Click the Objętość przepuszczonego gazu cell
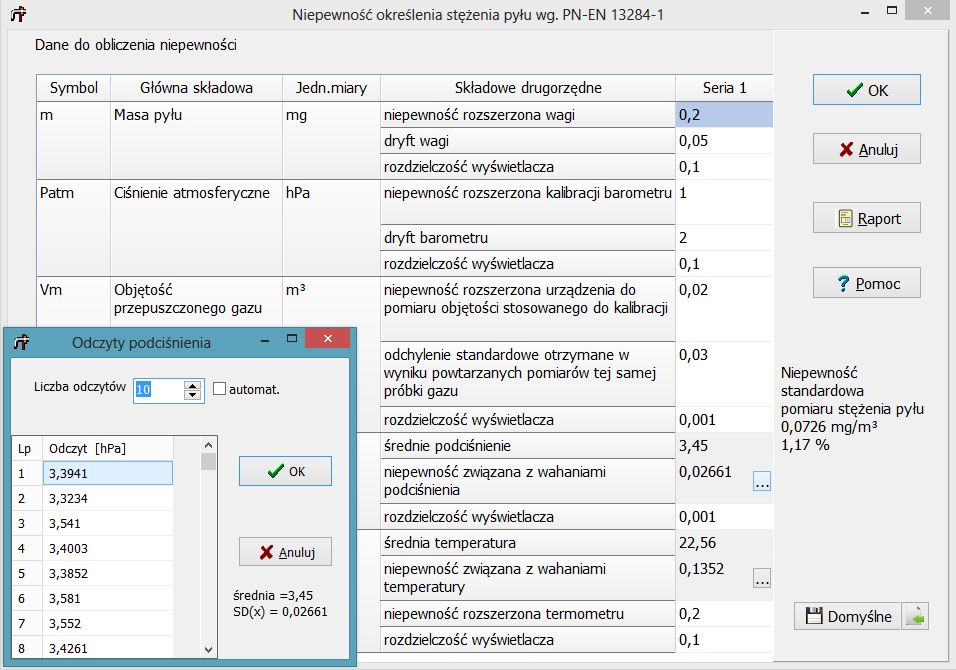 tap(196, 302)
